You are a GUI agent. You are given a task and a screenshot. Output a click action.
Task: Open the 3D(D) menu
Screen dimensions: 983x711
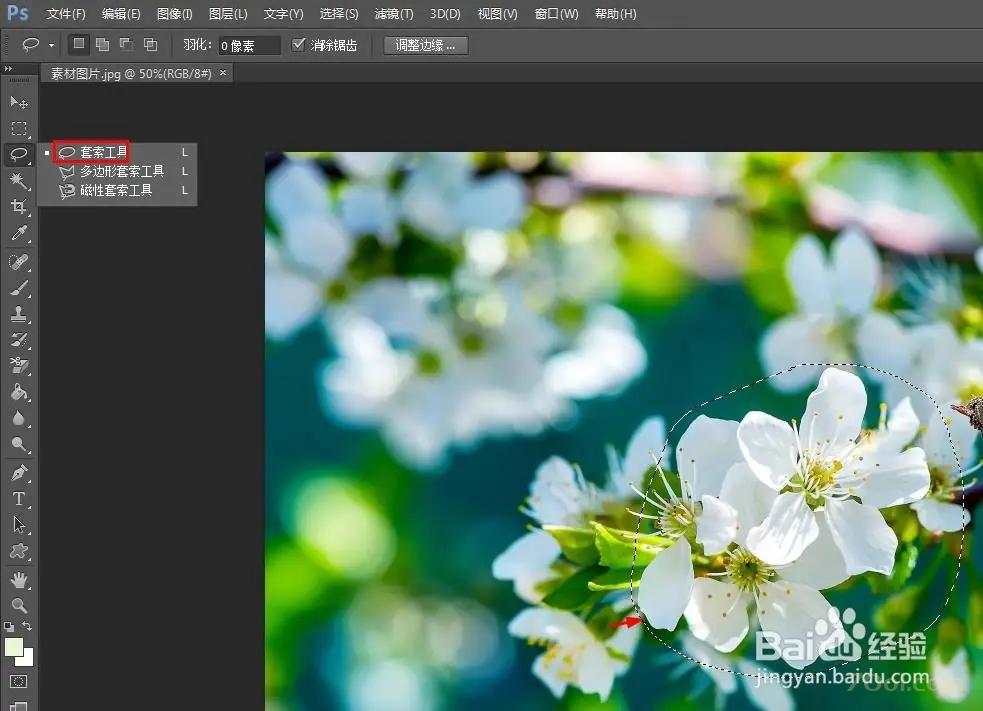click(445, 14)
